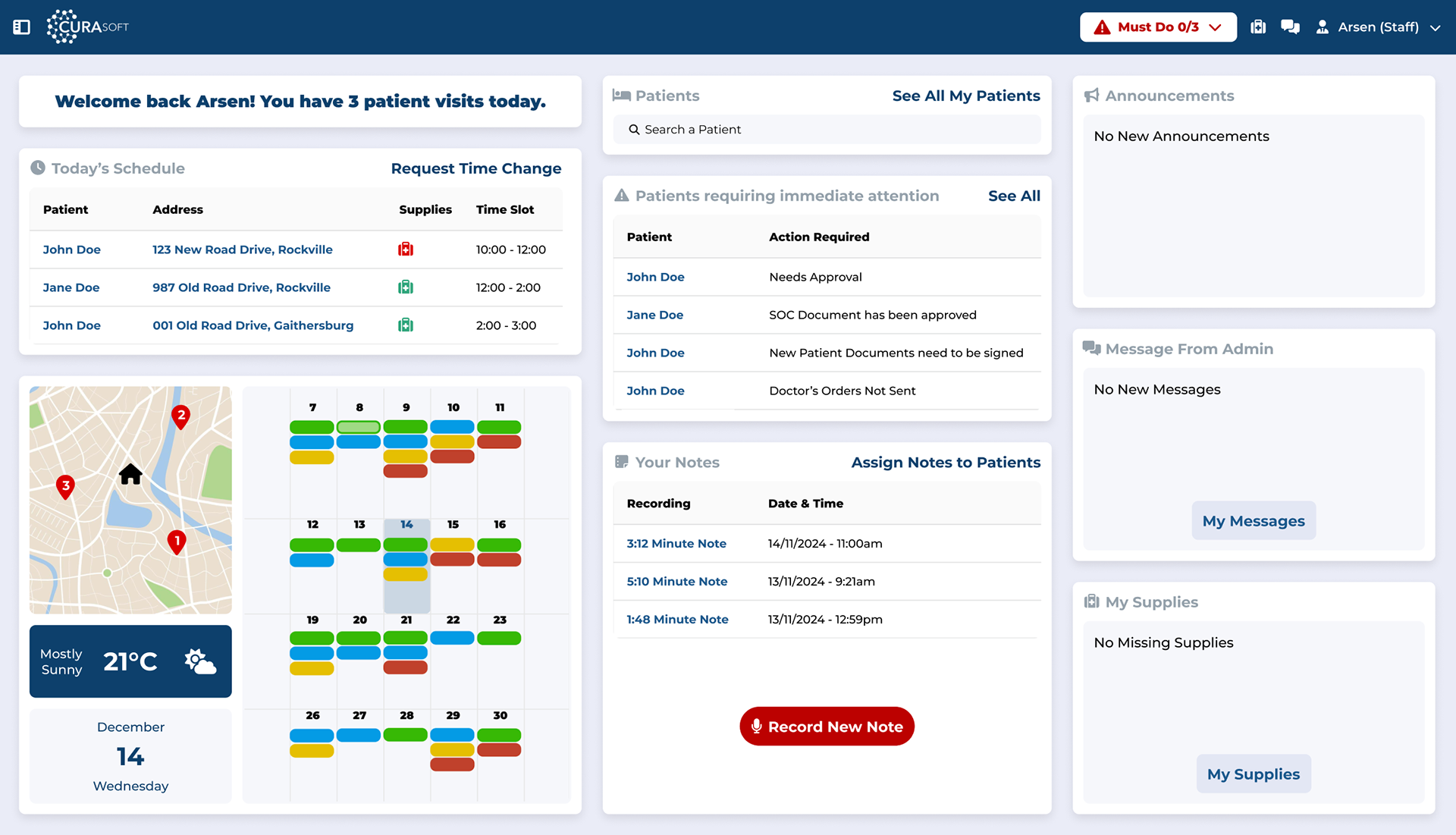The image size is (1456, 835).
Task: Open the Arsen (Staff) user menu
Action: [x=1378, y=27]
